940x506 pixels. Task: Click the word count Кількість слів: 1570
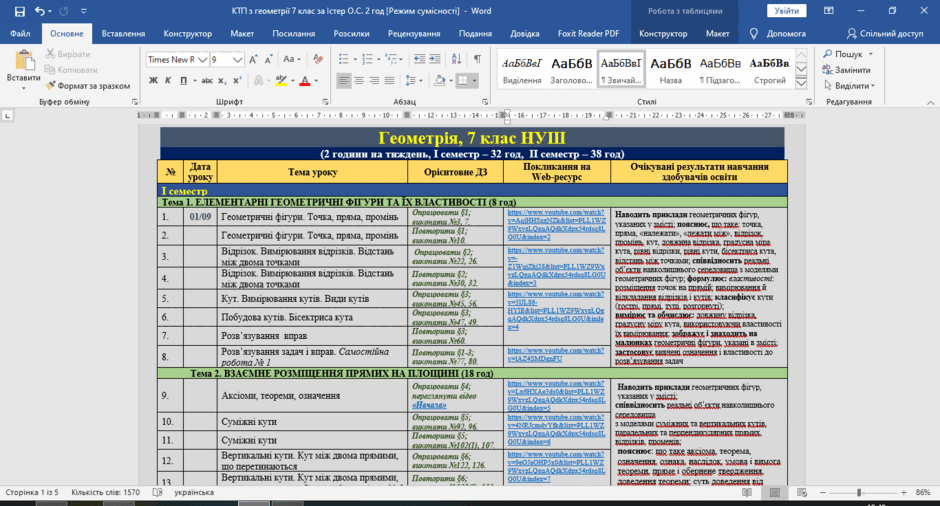[x=106, y=492]
